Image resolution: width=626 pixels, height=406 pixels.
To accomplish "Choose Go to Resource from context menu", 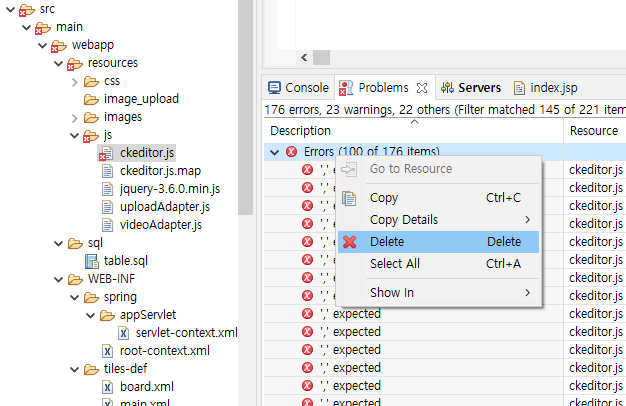I will (438, 169).
